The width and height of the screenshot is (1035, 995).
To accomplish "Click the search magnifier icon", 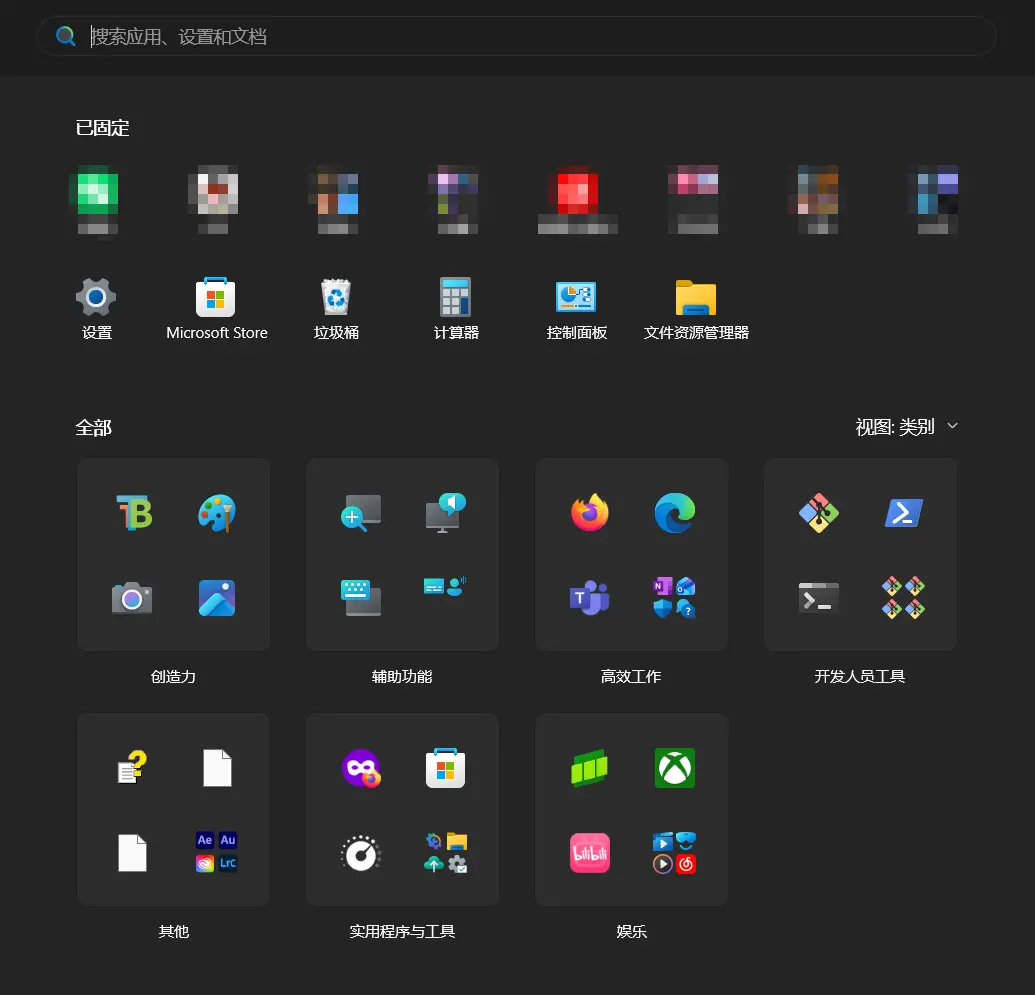I will 65,36.
